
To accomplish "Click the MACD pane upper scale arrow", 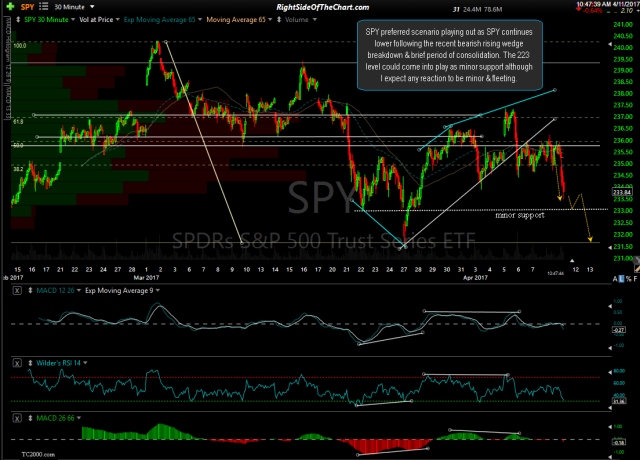I will pos(610,306).
